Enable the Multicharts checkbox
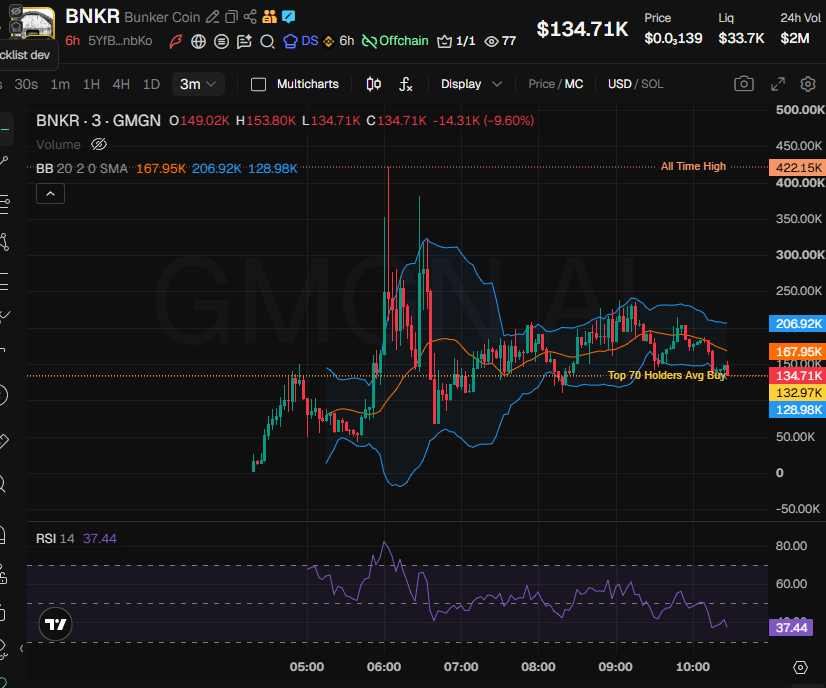 point(258,84)
